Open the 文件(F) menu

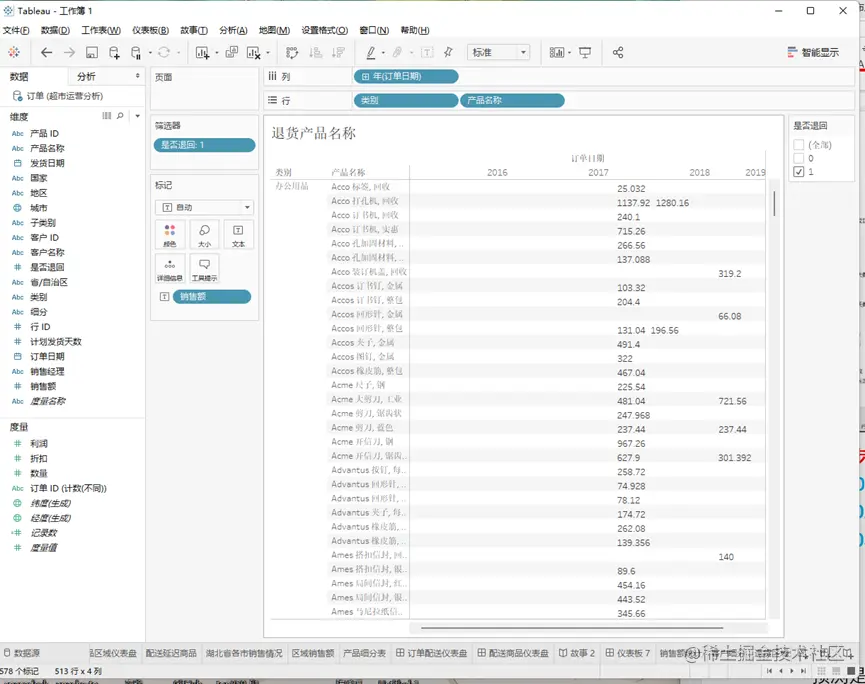[16, 30]
